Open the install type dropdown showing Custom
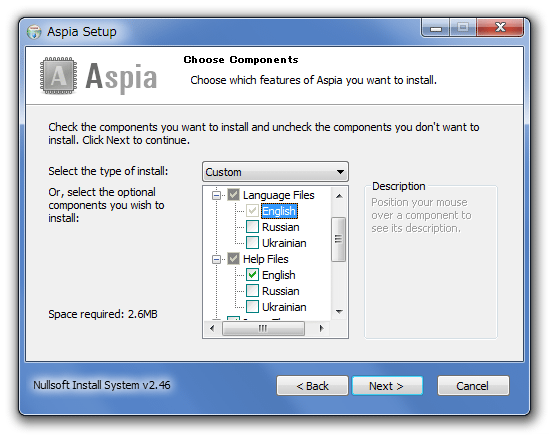This screenshot has width=552, height=438. pos(275,172)
